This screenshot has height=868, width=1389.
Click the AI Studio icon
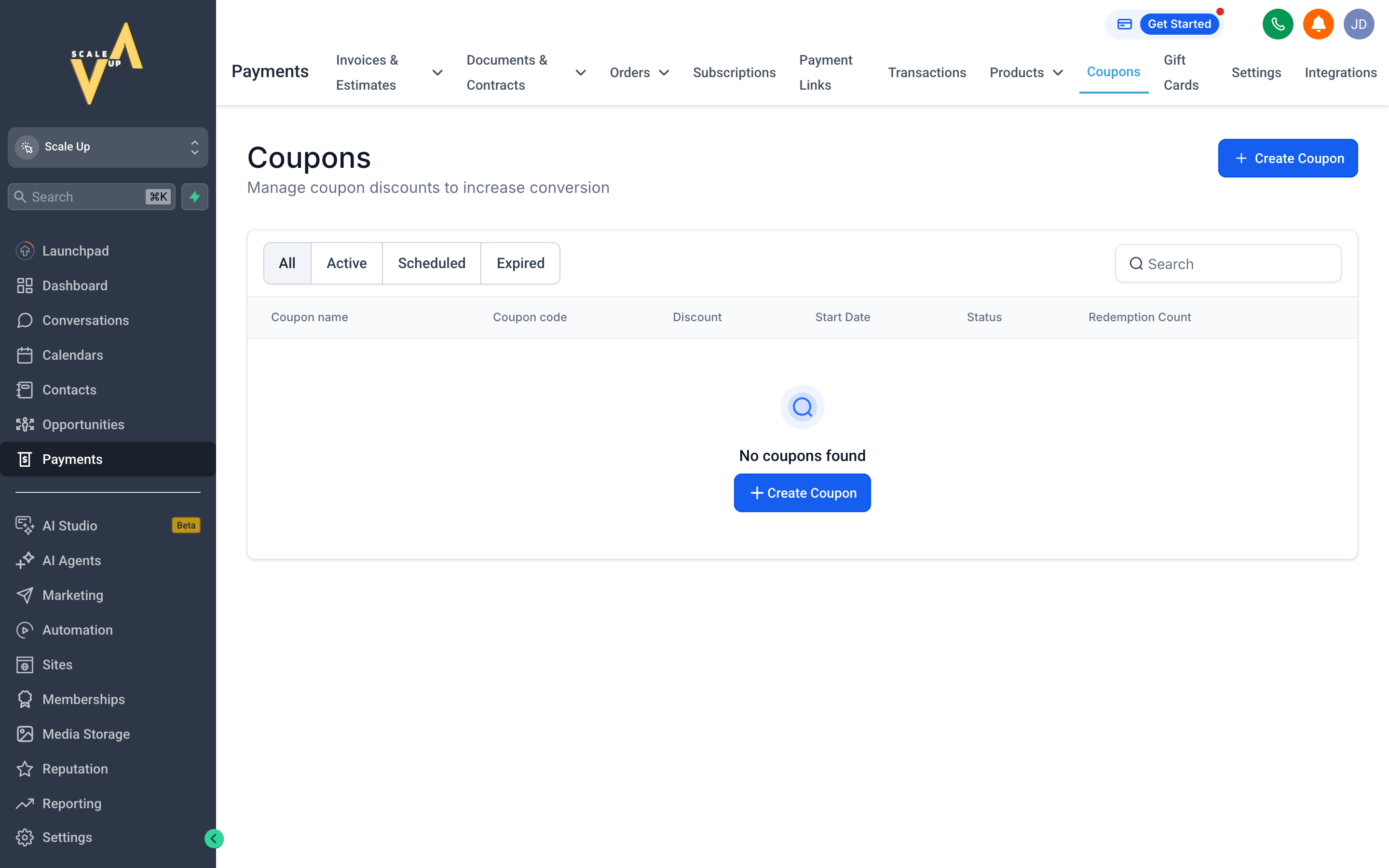click(x=25, y=525)
